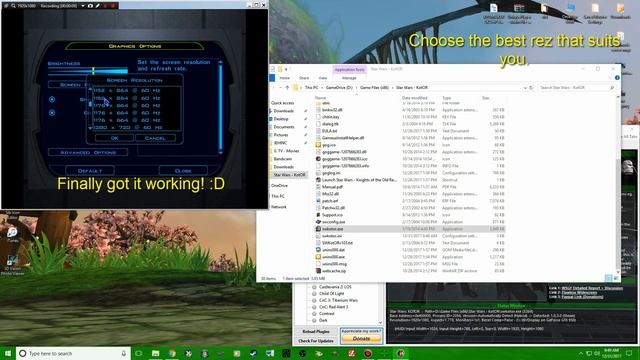
Task: Select Child Of Light radio in plugin list
Action: 314,293
